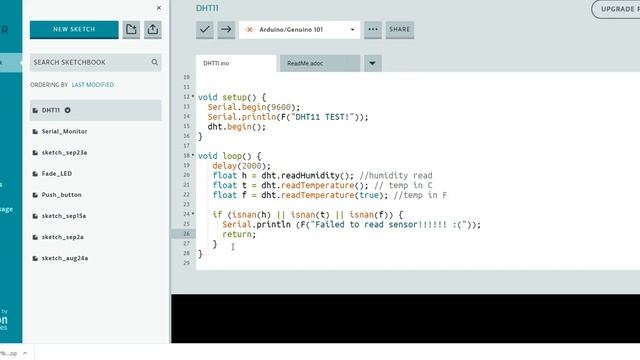640x360 pixels.
Task: Click the 'return;' statement
Action: (239, 234)
